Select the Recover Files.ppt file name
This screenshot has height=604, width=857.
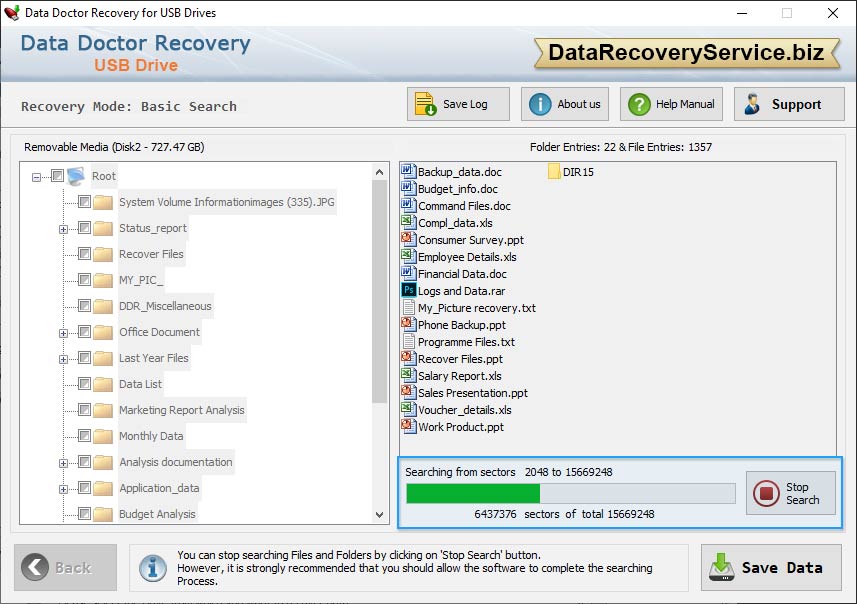pos(460,359)
